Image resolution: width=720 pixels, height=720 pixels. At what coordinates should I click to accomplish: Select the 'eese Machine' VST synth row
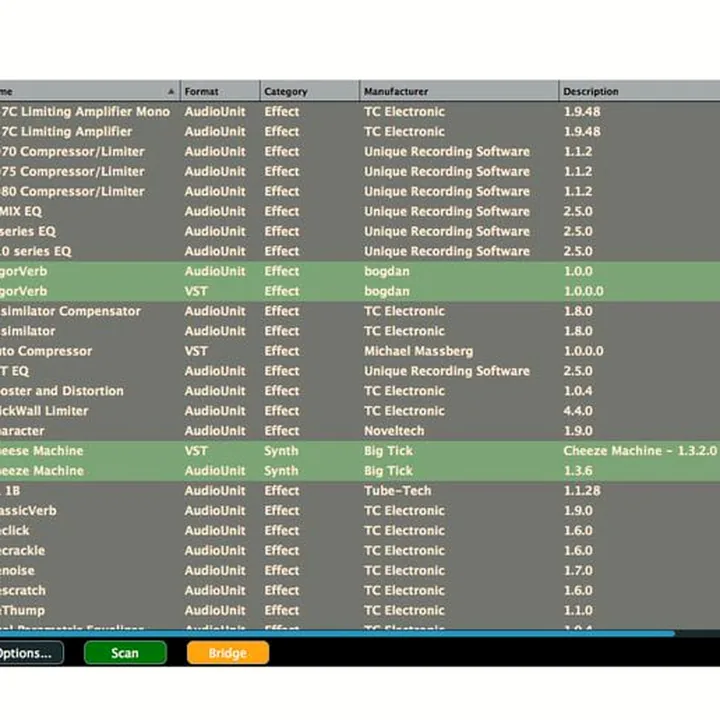click(x=360, y=451)
